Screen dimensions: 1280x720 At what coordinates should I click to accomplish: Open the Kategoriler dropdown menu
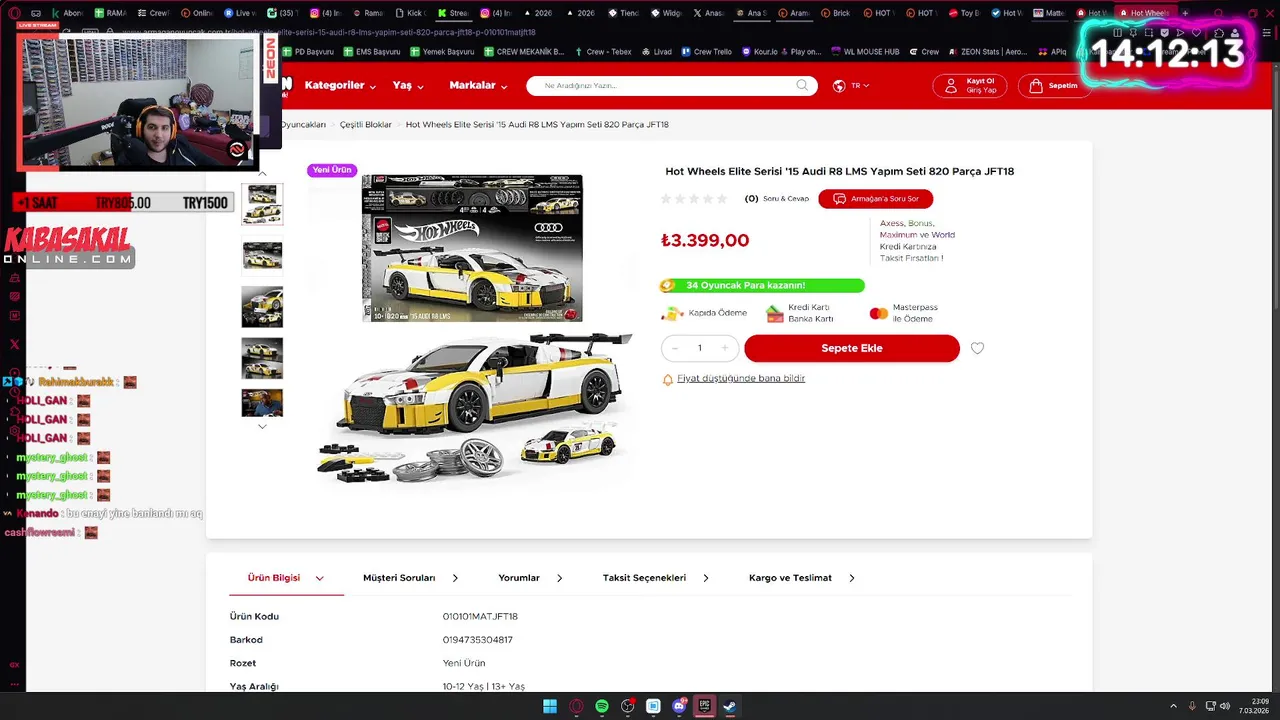(340, 86)
